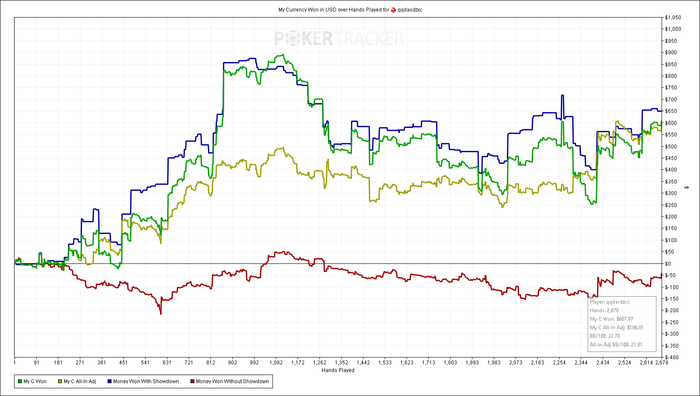Select the 'Money Won Without Showdown' legend label
Image resolution: width=700 pixels, height=396 pixels.
(x=232, y=381)
